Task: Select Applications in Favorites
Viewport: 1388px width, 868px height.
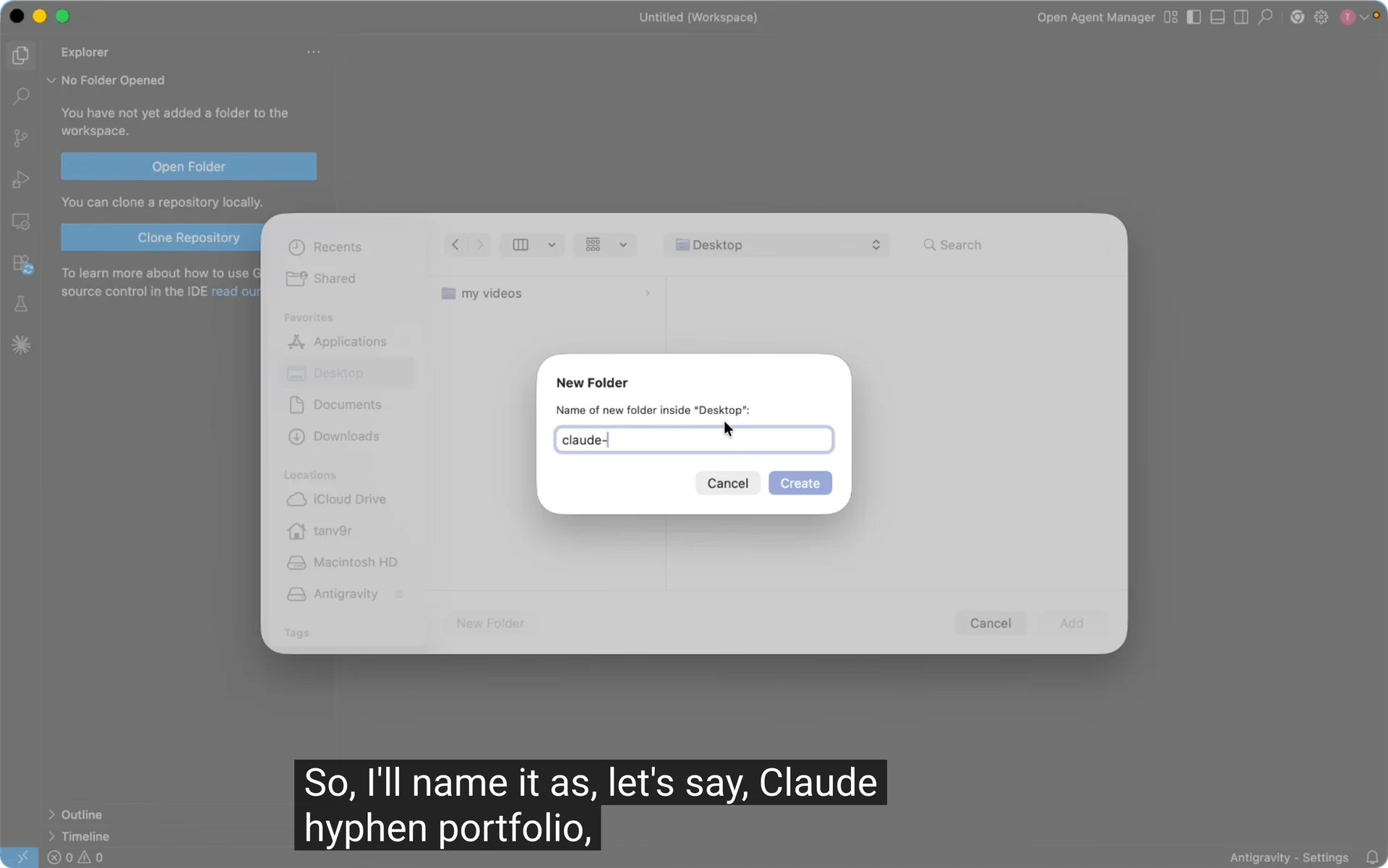Action: [x=349, y=341]
